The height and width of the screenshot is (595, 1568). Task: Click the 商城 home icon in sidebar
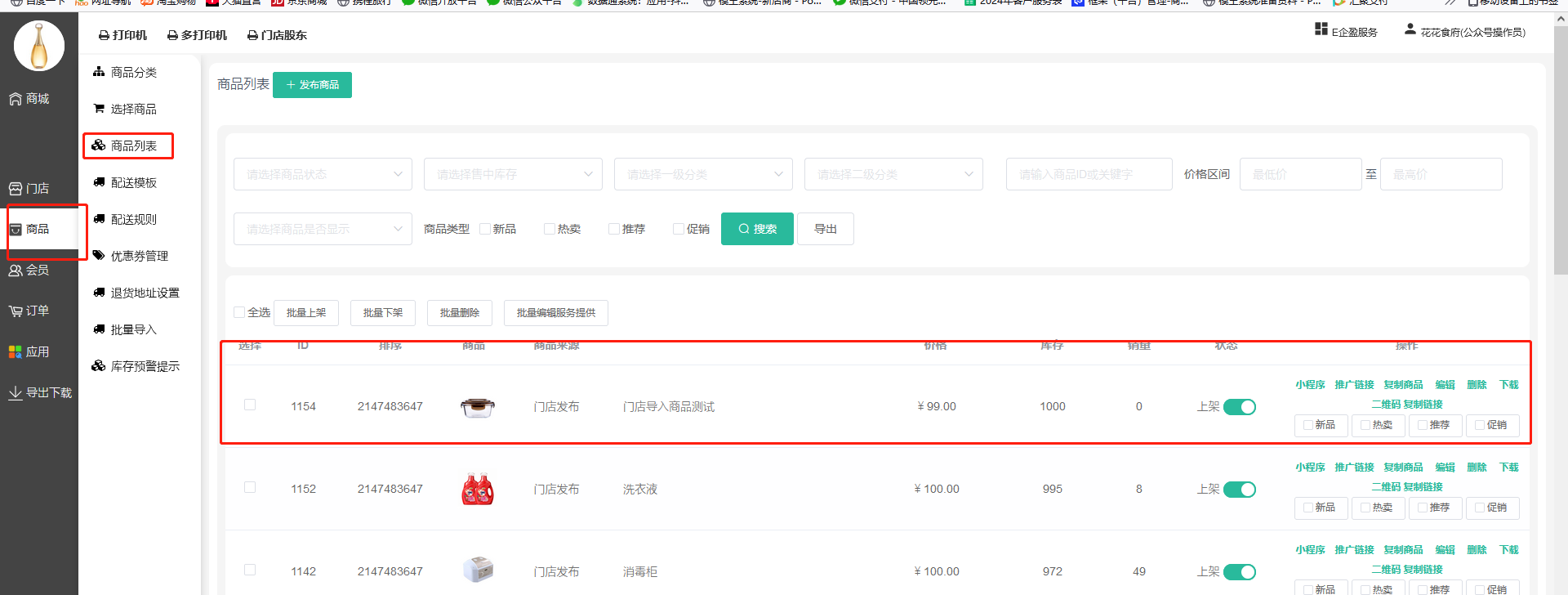(16, 99)
